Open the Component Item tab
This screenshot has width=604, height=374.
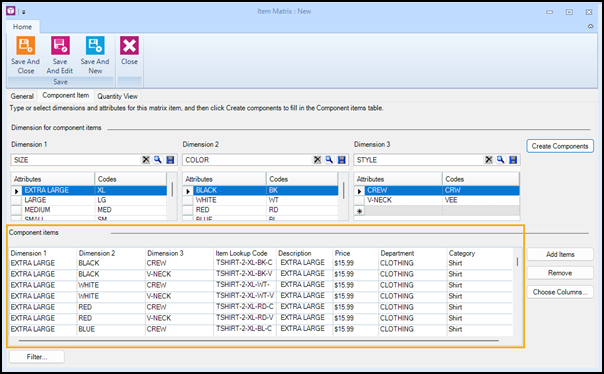(x=65, y=95)
